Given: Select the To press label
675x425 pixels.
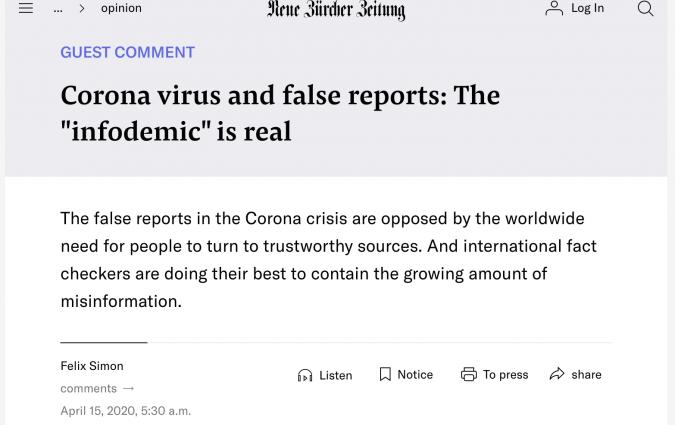Looking at the screenshot, I should [x=505, y=374].
